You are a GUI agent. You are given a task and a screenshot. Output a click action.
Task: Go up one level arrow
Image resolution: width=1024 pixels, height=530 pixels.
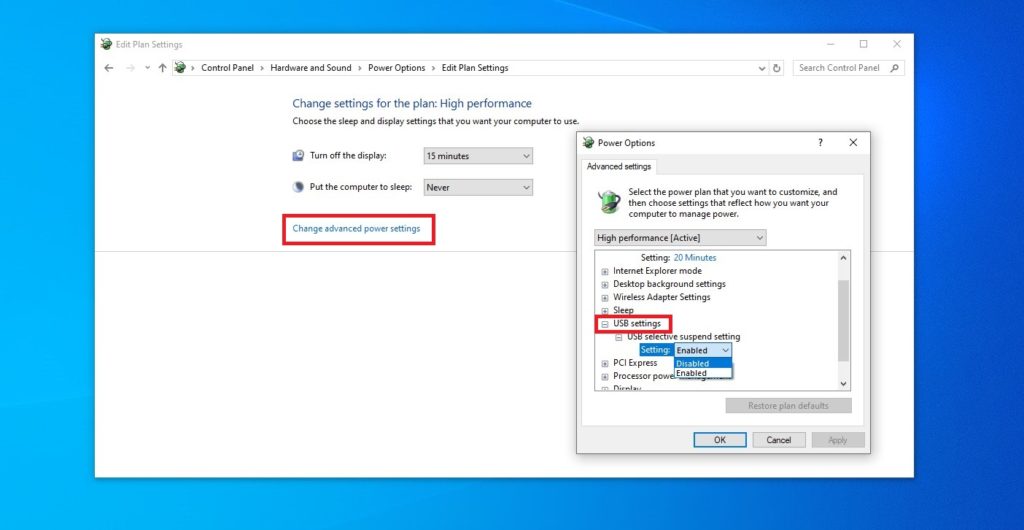[163, 68]
